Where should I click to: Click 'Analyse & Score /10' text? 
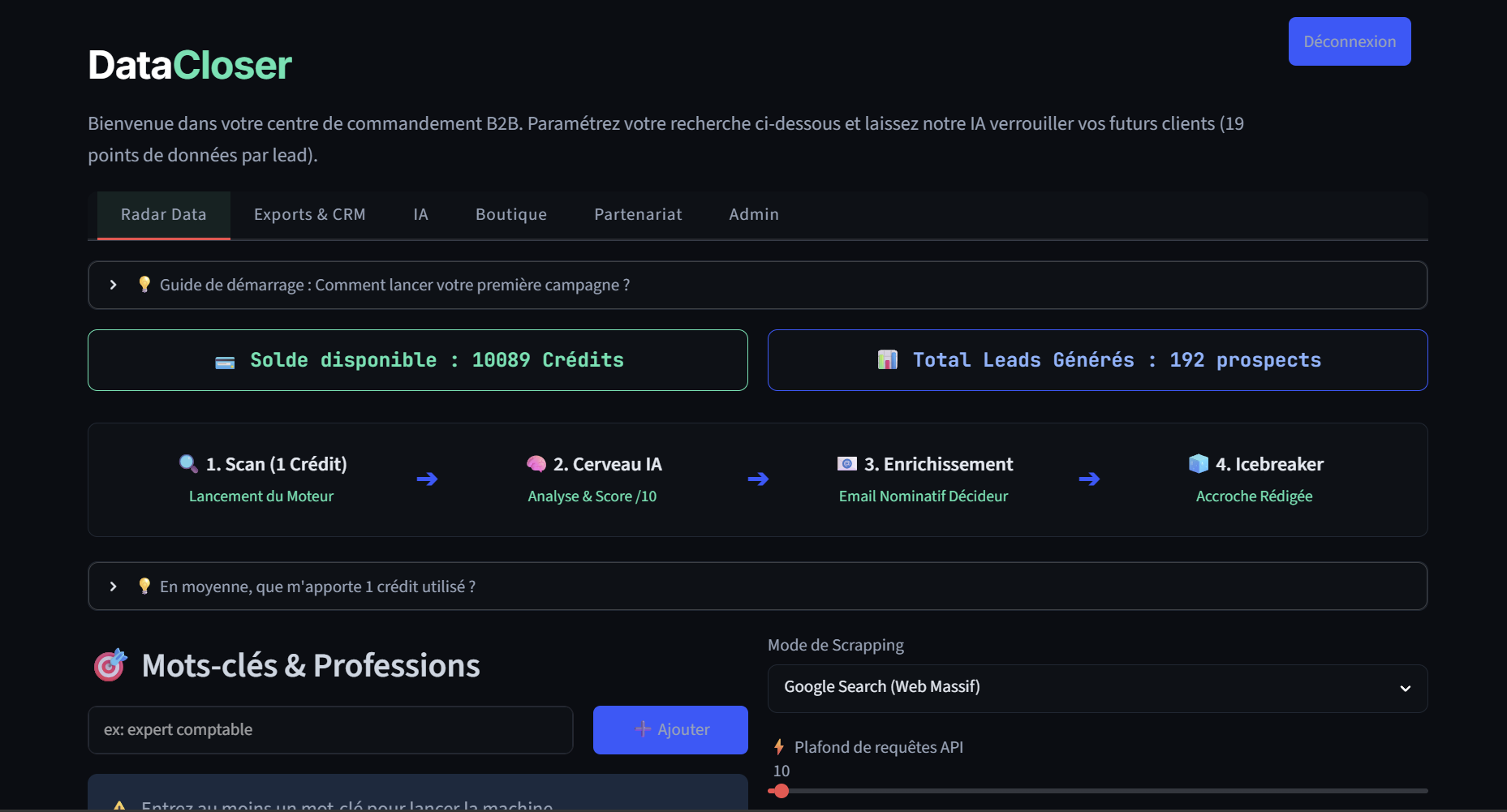point(592,496)
